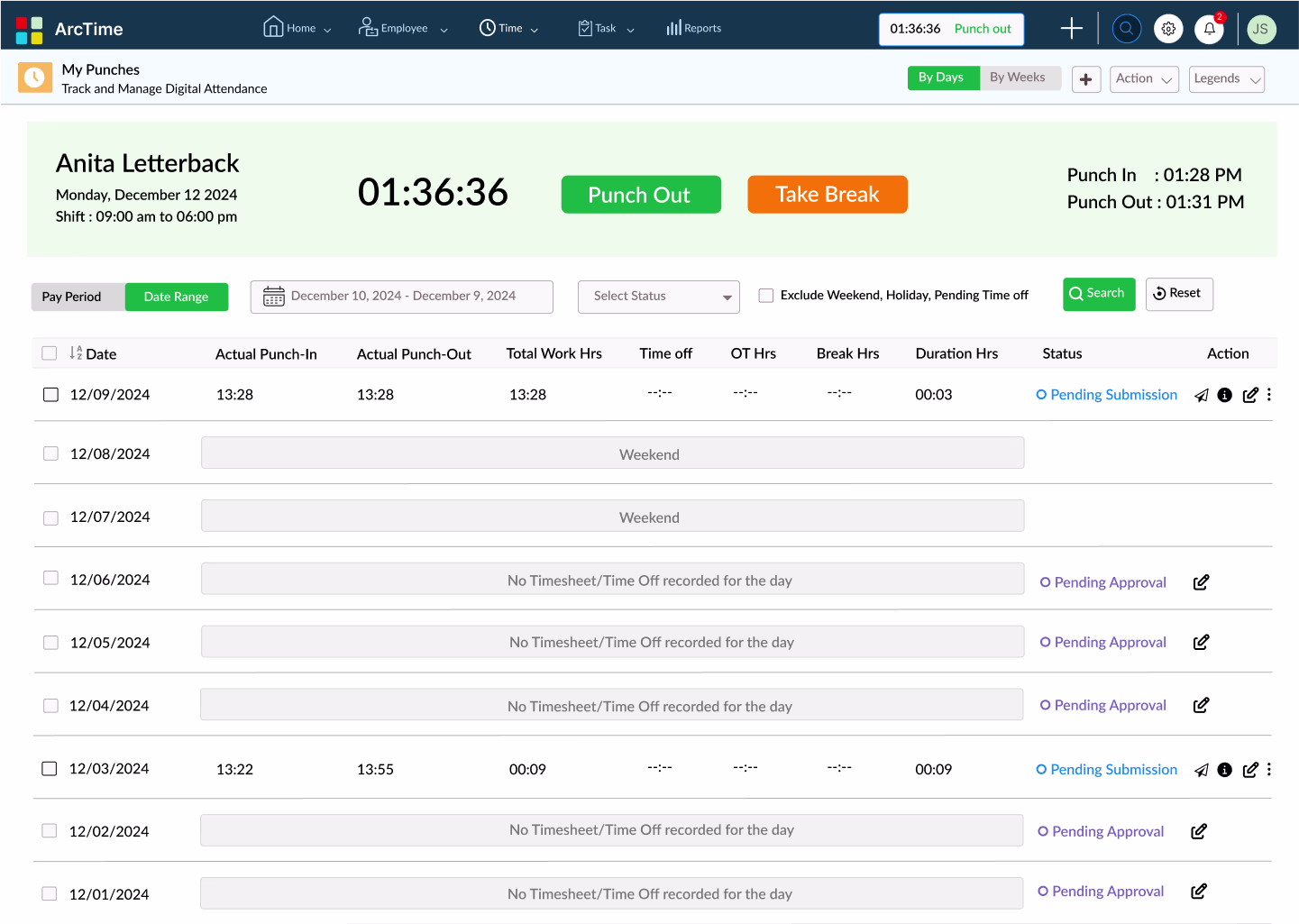Check the 12/03/2024 row checkbox
Viewport: 1299px width, 924px height.
click(x=50, y=769)
